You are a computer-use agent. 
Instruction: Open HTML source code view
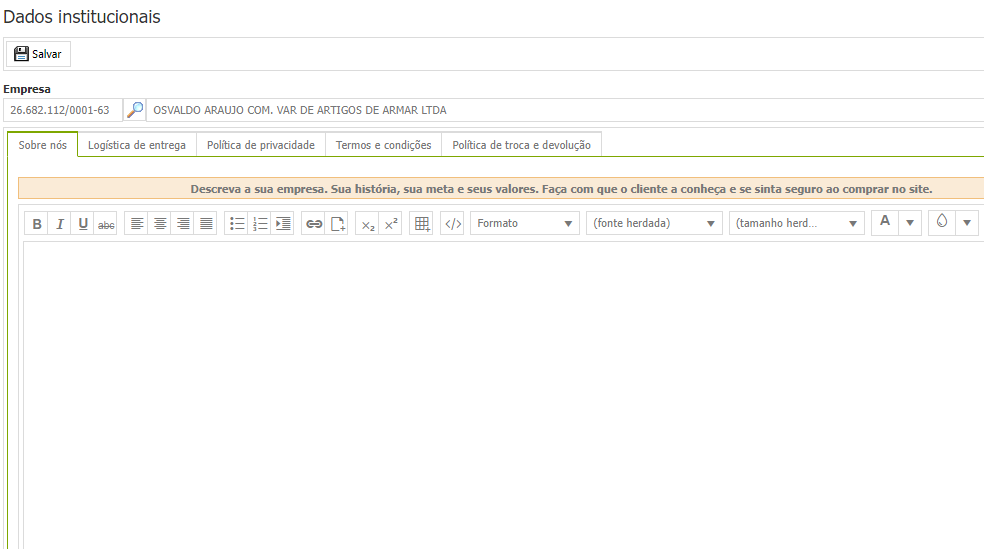452,224
